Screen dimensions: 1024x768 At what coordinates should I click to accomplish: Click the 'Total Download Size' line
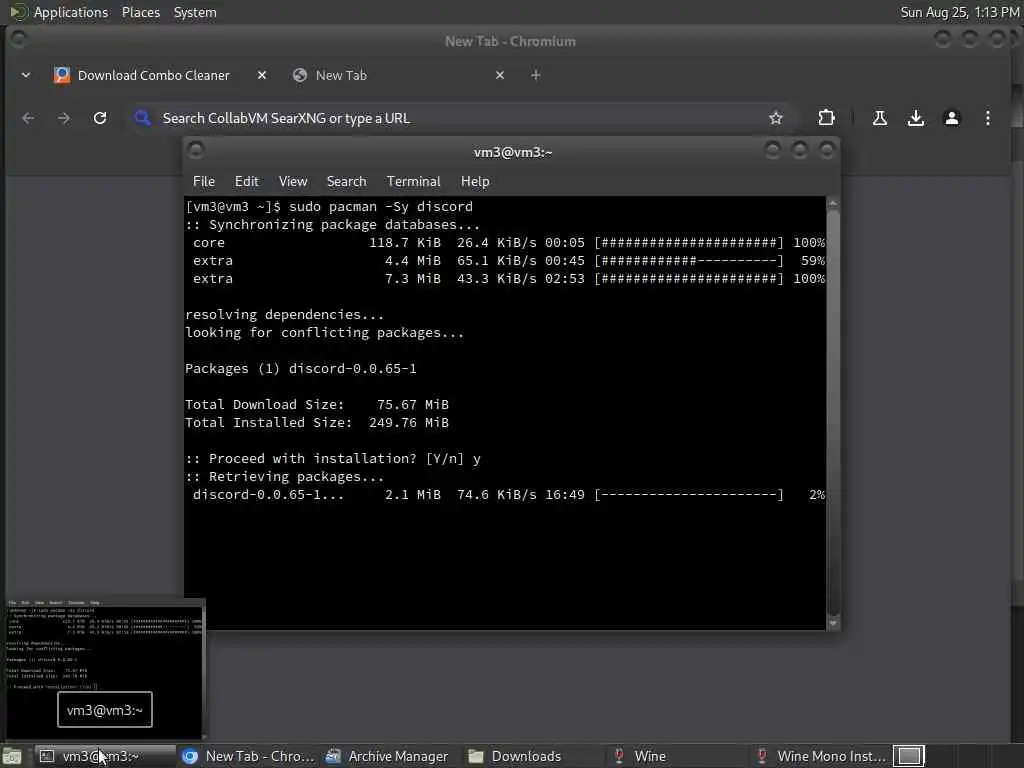pos(317,404)
